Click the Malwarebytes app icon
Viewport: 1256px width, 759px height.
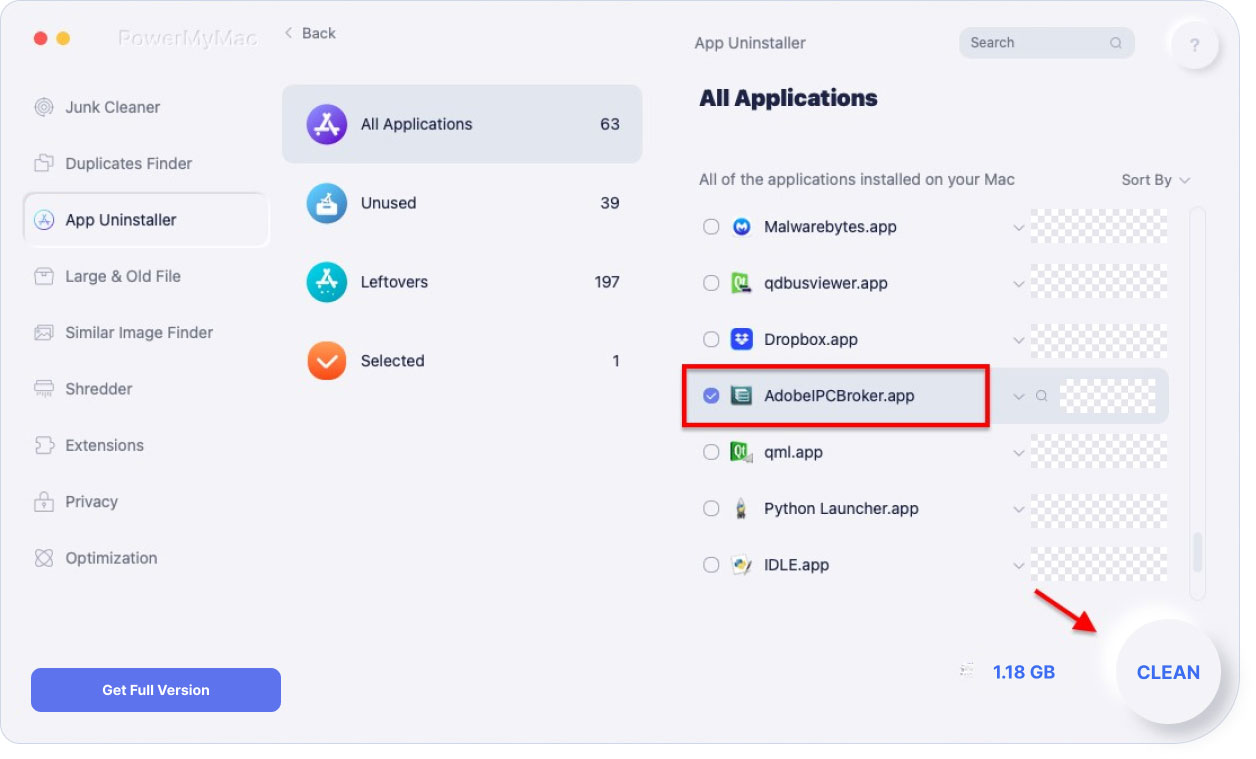coord(741,227)
